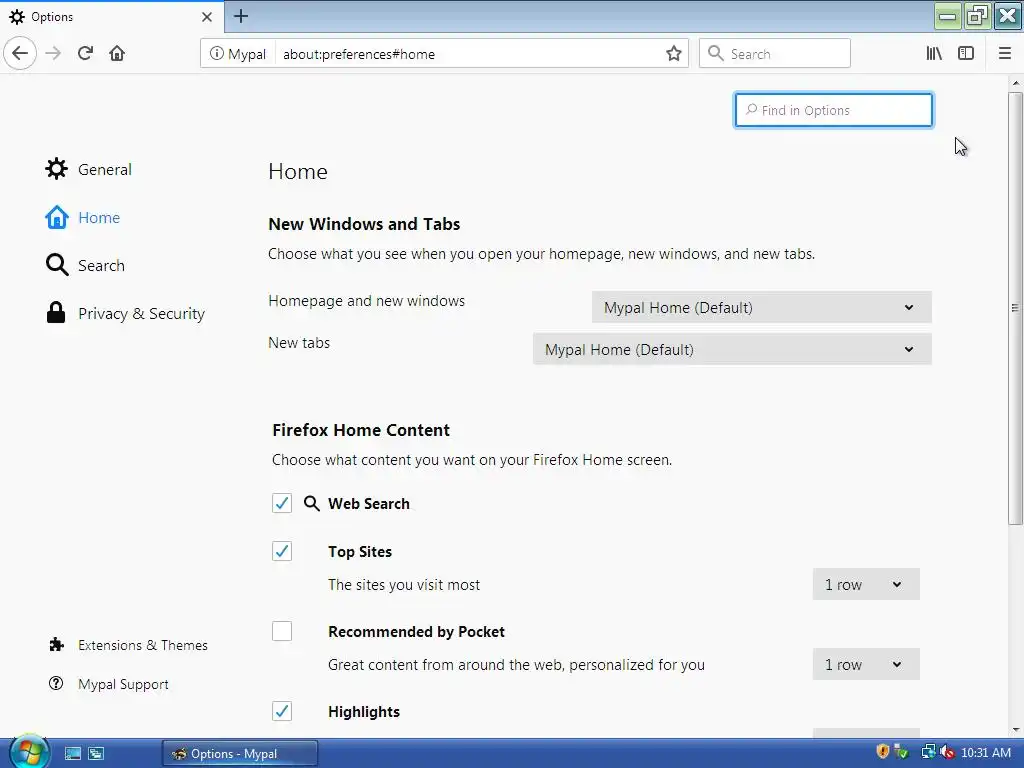Click the text 'The sites you visit most'
1024x768 pixels.
(x=404, y=584)
